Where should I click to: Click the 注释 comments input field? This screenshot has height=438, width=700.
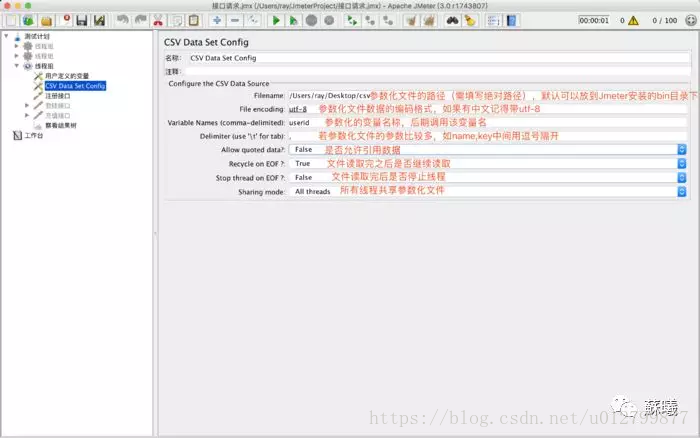point(438,71)
